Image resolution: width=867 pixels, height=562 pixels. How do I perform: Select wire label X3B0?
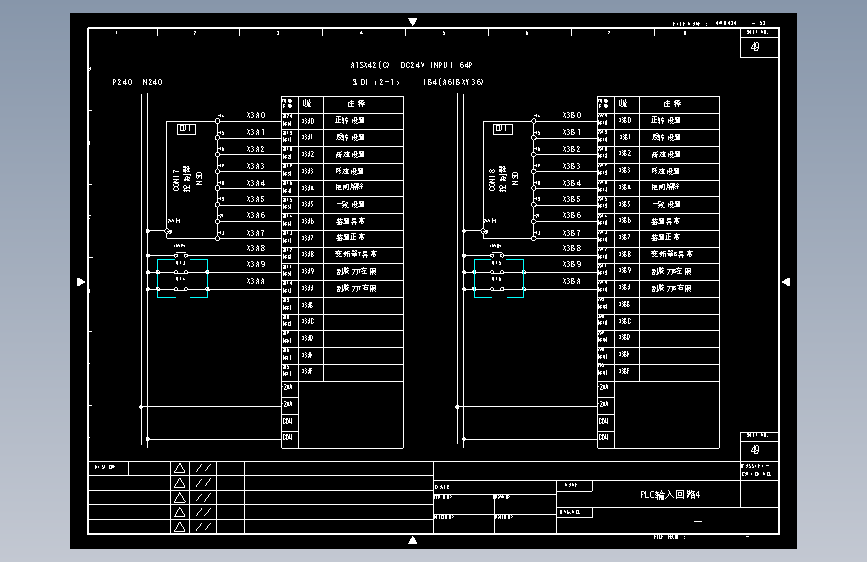click(x=572, y=115)
